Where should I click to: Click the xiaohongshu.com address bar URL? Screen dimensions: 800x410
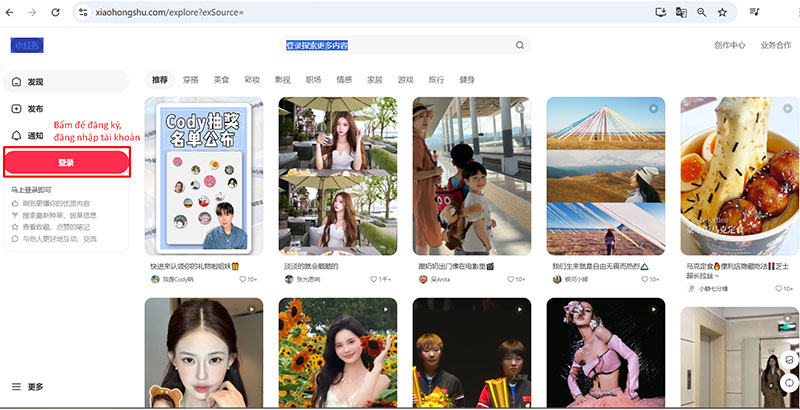[x=169, y=12]
